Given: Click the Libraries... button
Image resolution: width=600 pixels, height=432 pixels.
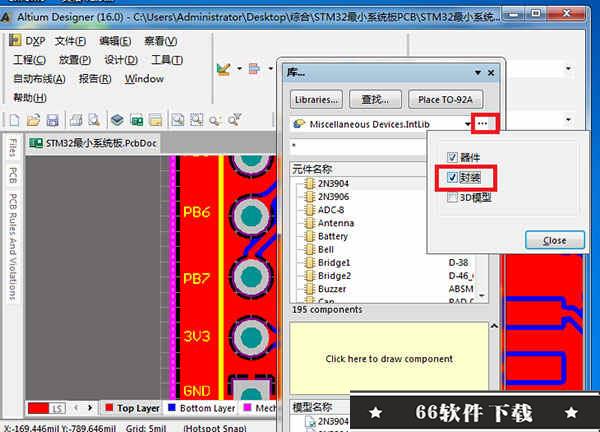Looking at the screenshot, I should (316, 100).
